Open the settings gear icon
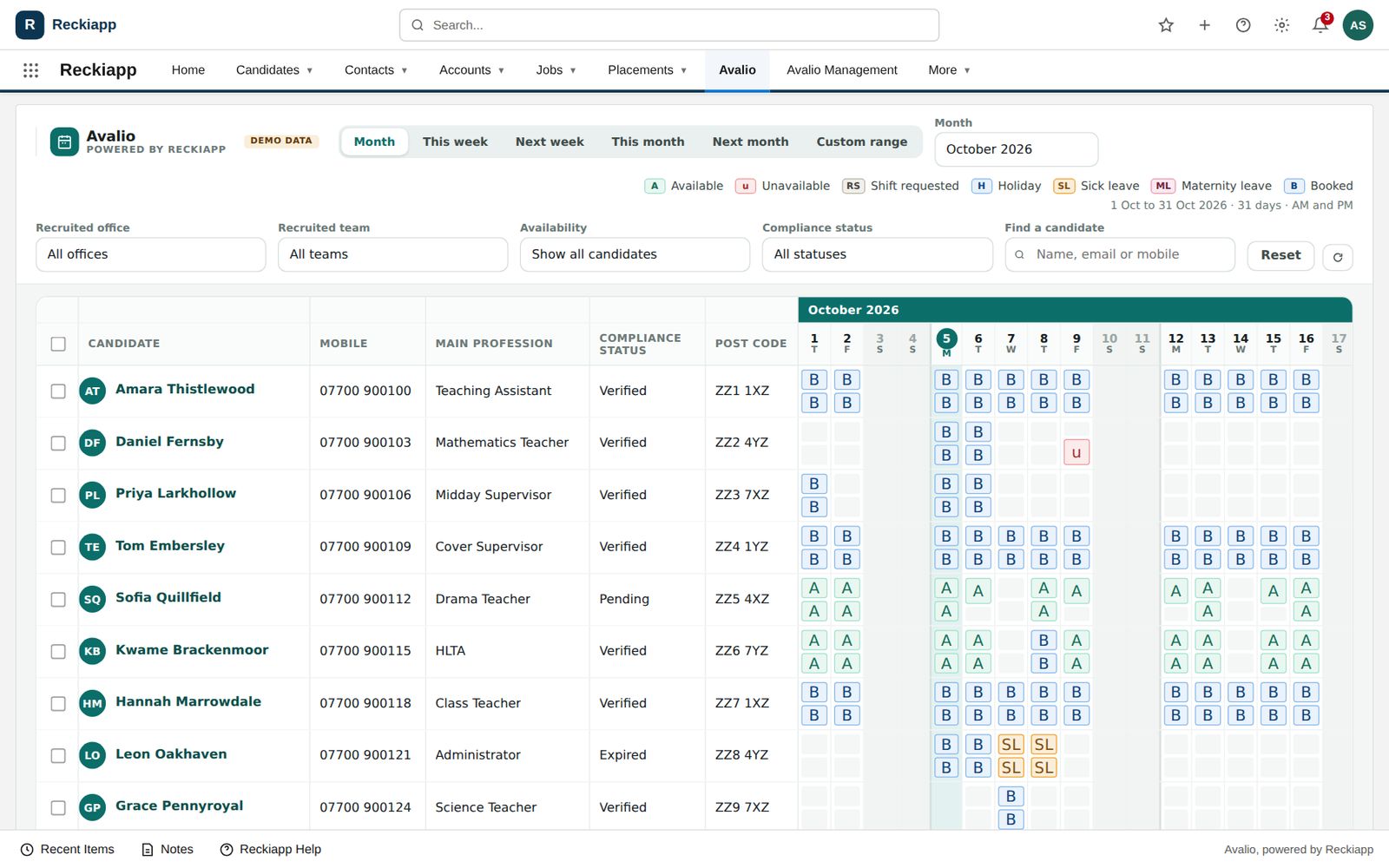This screenshot has height=868, width=1389. [1281, 25]
